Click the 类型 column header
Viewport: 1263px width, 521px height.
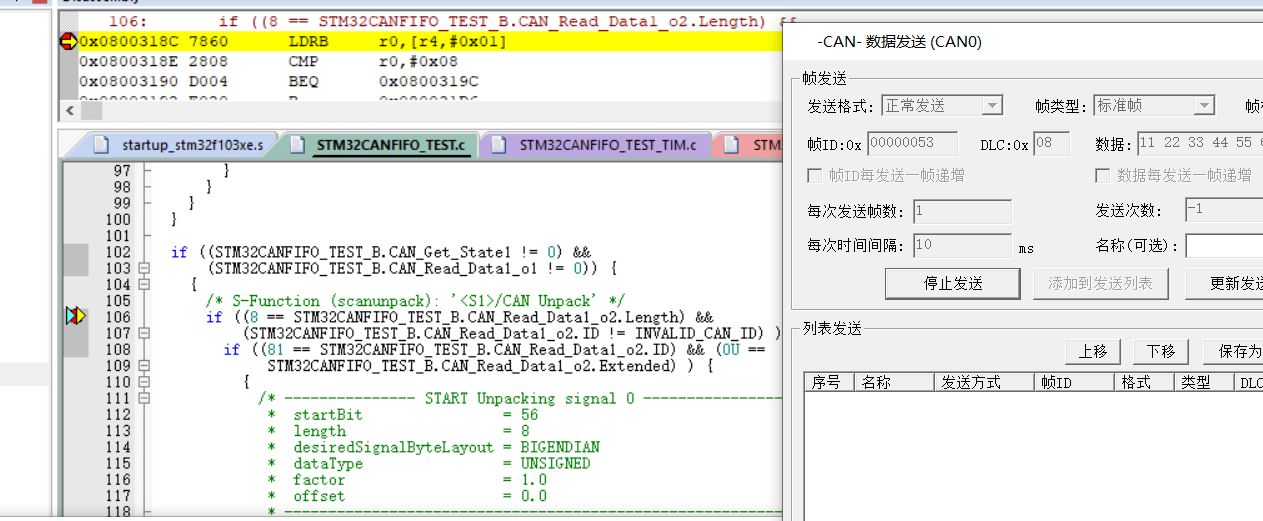[1204, 382]
